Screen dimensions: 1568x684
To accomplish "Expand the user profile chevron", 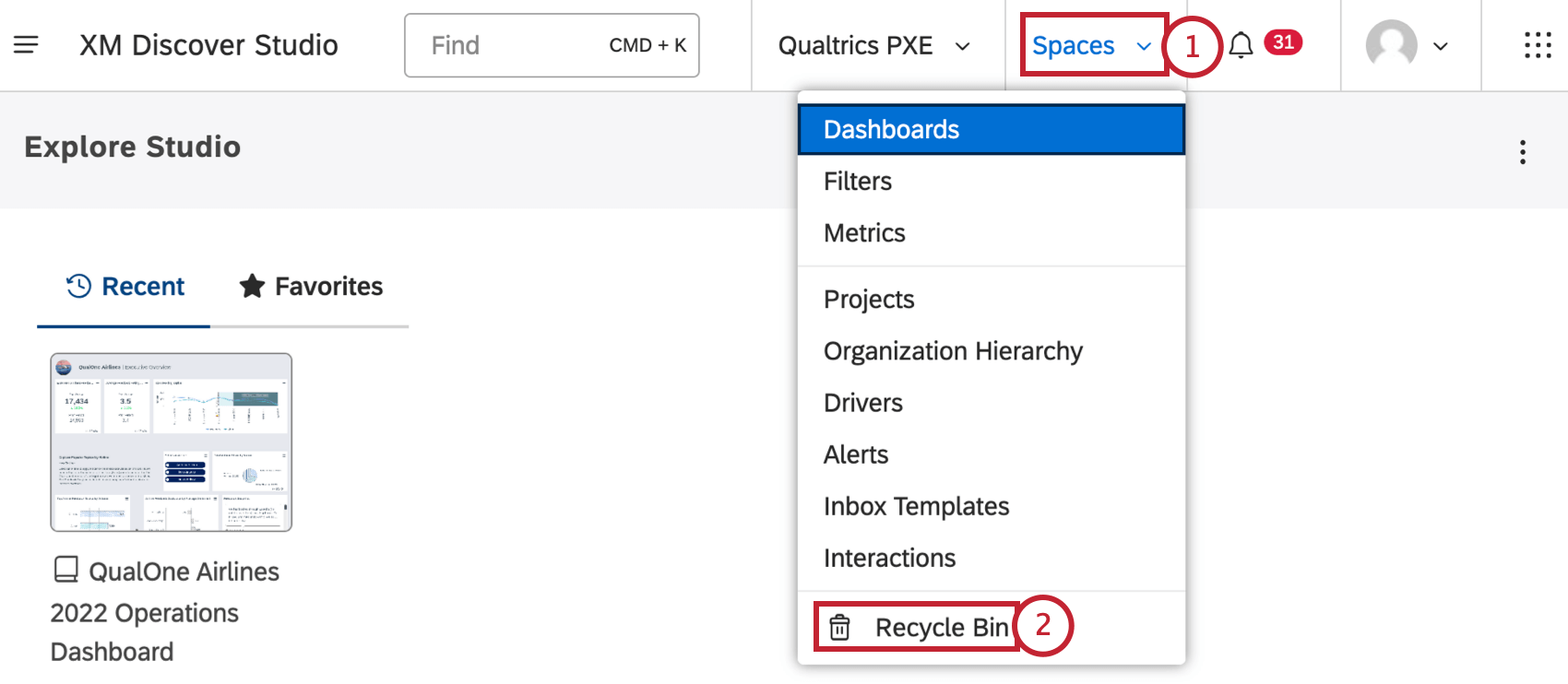I will (x=1441, y=46).
